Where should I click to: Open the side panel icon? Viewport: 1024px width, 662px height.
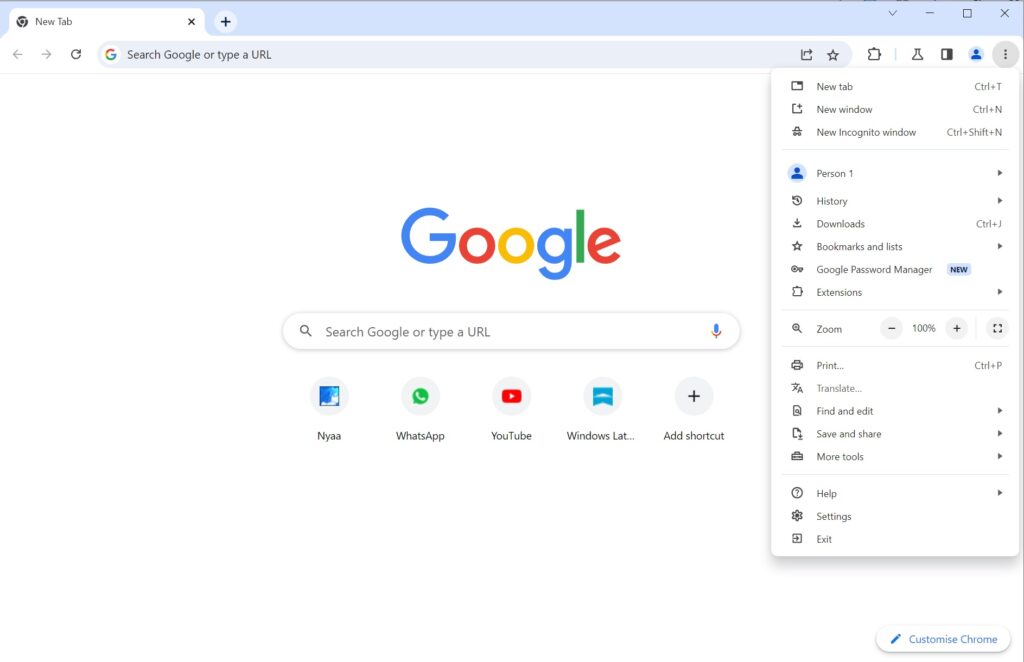946,54
